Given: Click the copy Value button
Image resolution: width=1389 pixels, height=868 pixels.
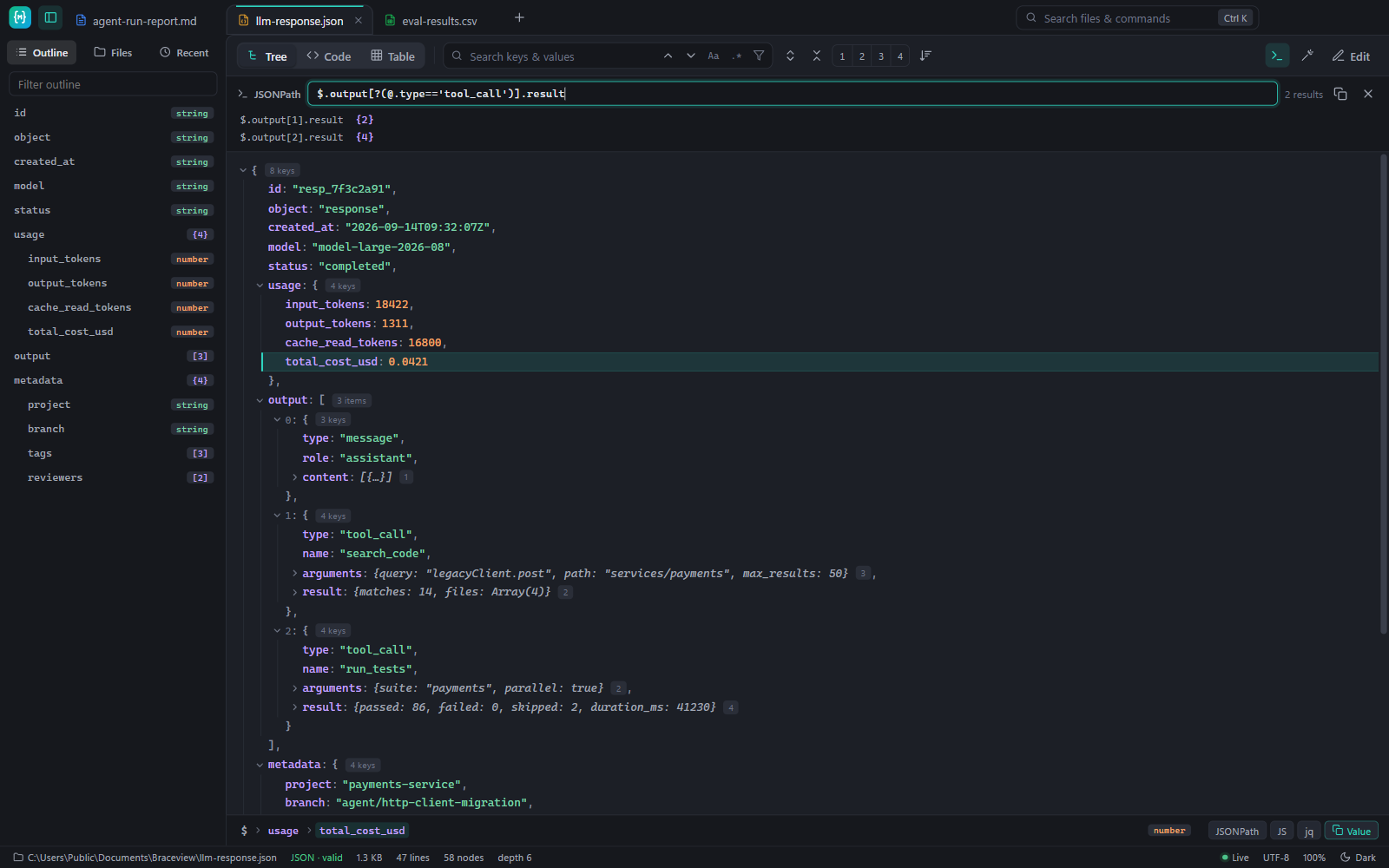Looking at the screenshot, I should 1351,831.
